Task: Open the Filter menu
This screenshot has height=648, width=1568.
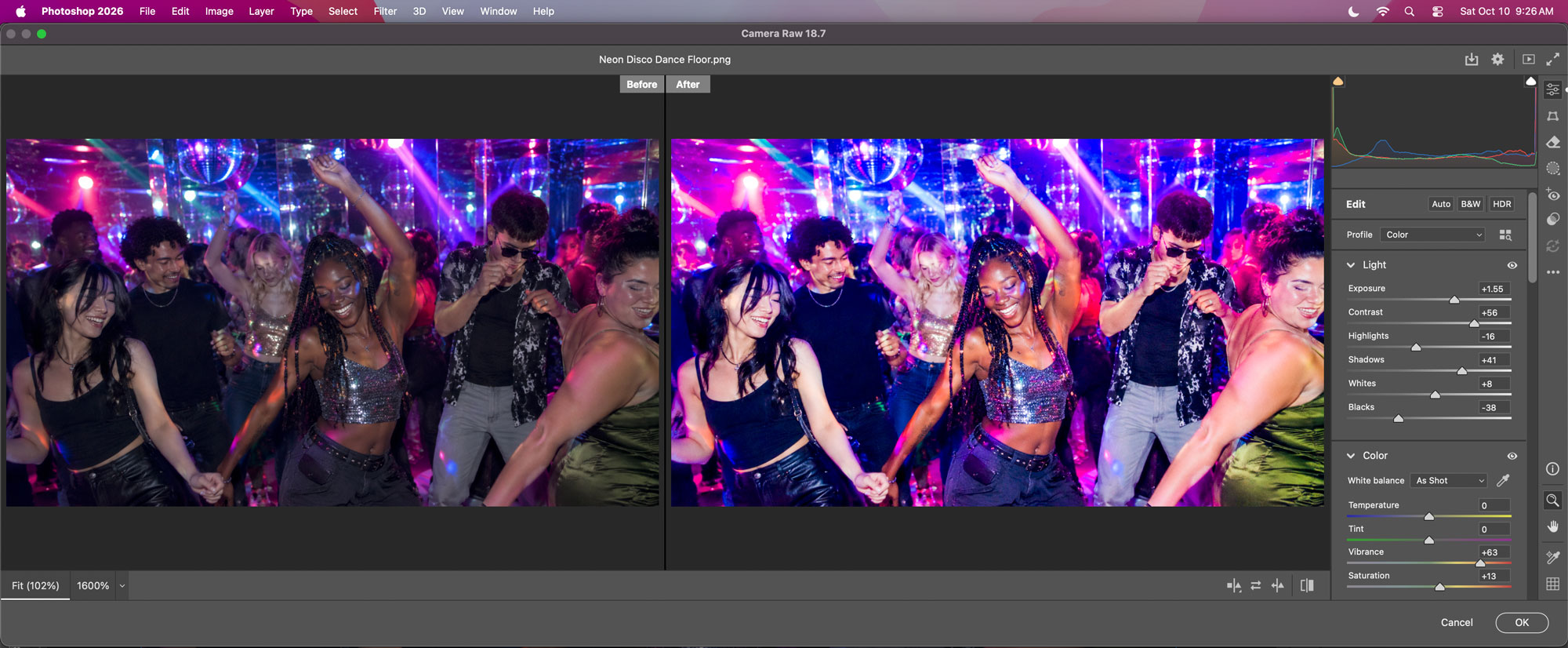Action: click(x=385, y=11)
